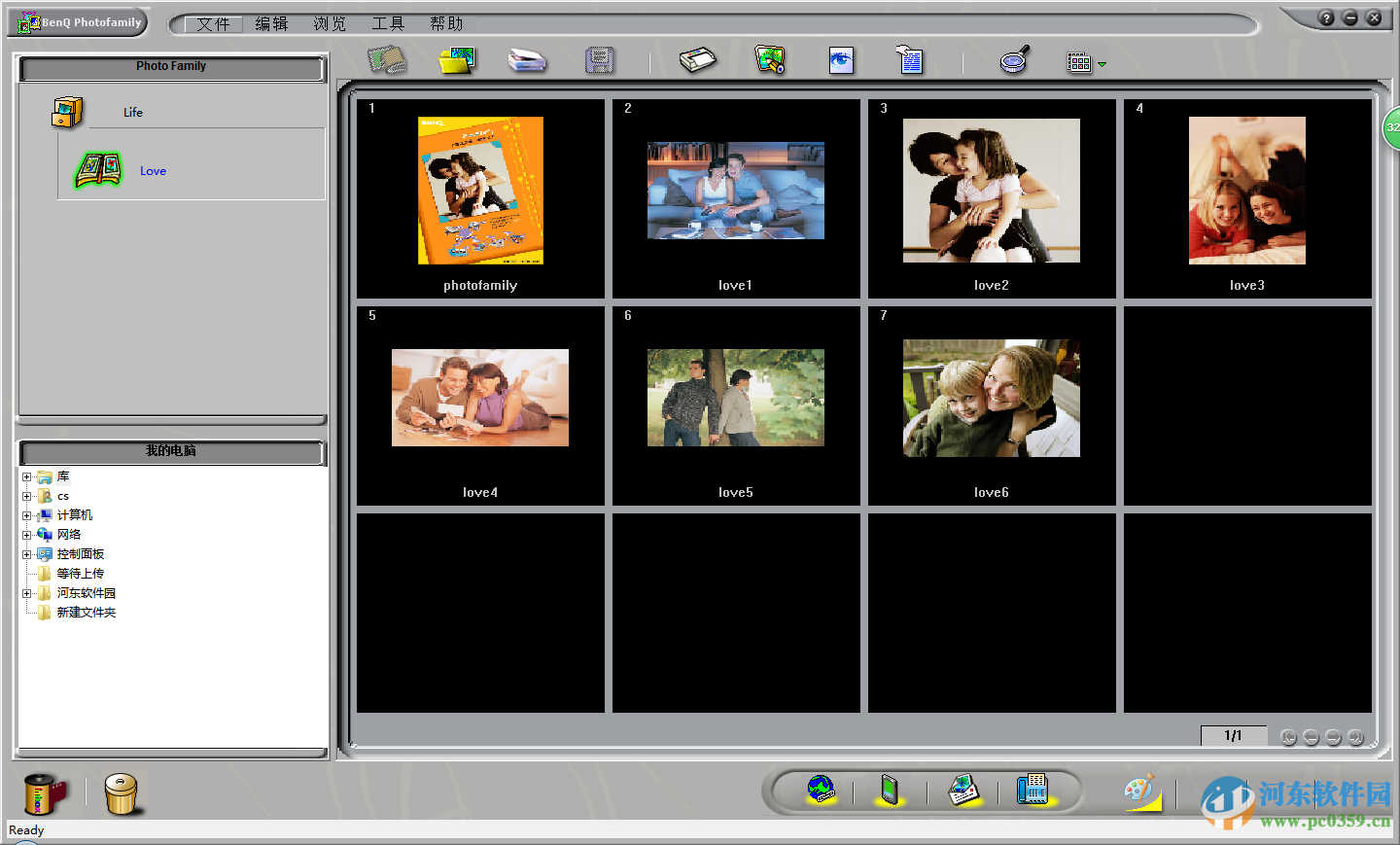Click the eye preview icon in toolbar
This screenshot has height=845, width=1400.
[x=840, y=59]
